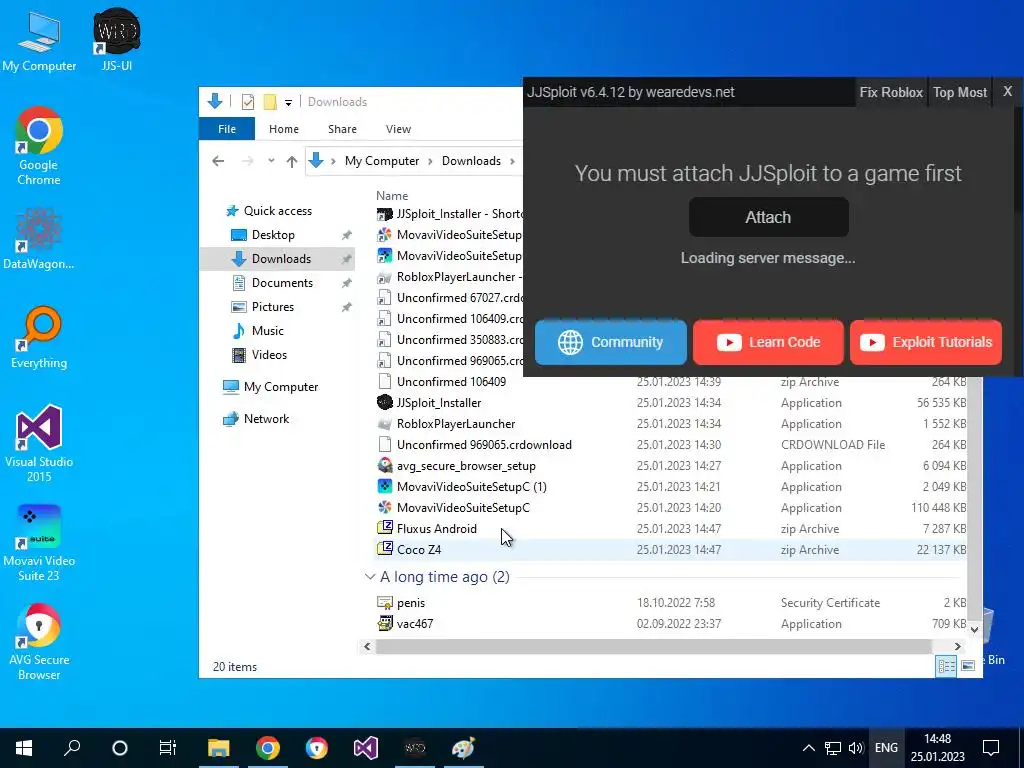Viewport: 1024px width, 768px height.
Task: Click the vertical scrollbar down arrow
Action: click(974, 630)
